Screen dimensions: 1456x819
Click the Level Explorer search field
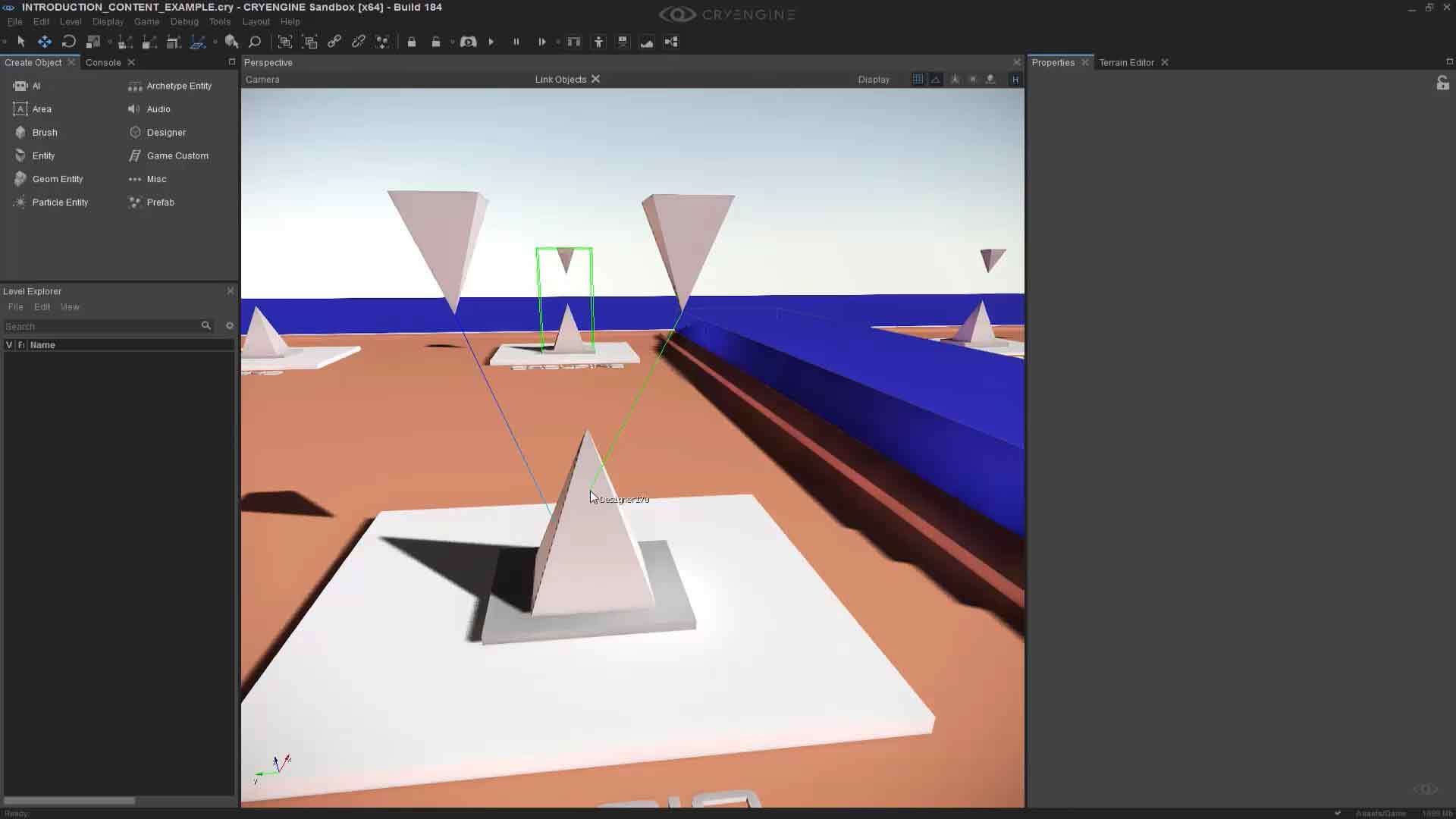pyautogui.click(x=99, y=326)
